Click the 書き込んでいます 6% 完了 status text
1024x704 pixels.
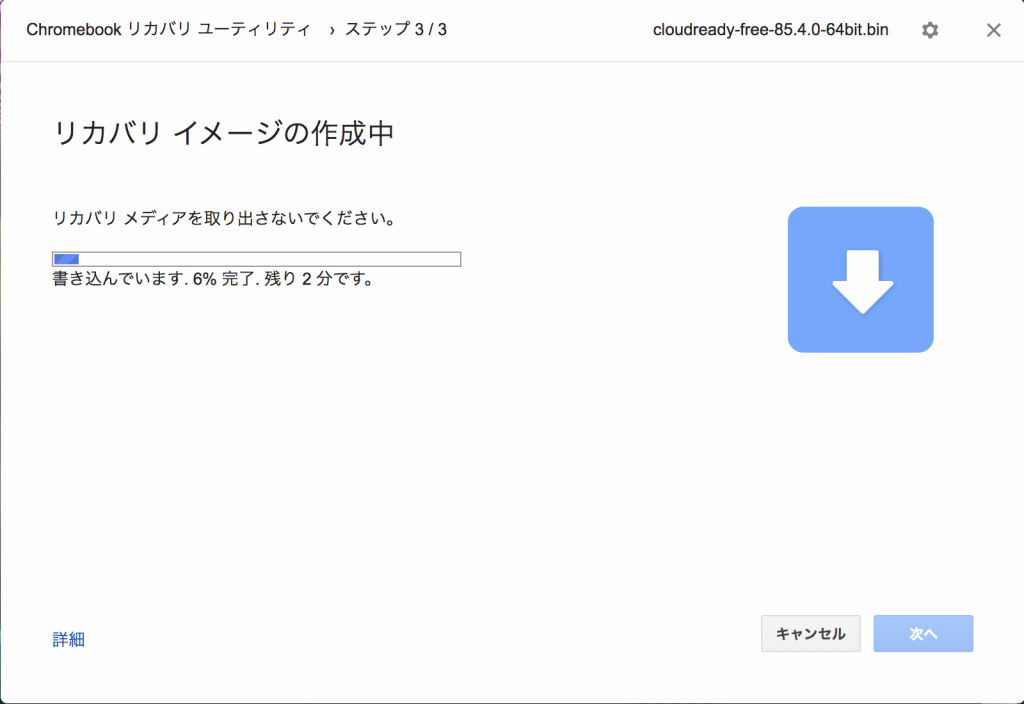coord(214,280)
